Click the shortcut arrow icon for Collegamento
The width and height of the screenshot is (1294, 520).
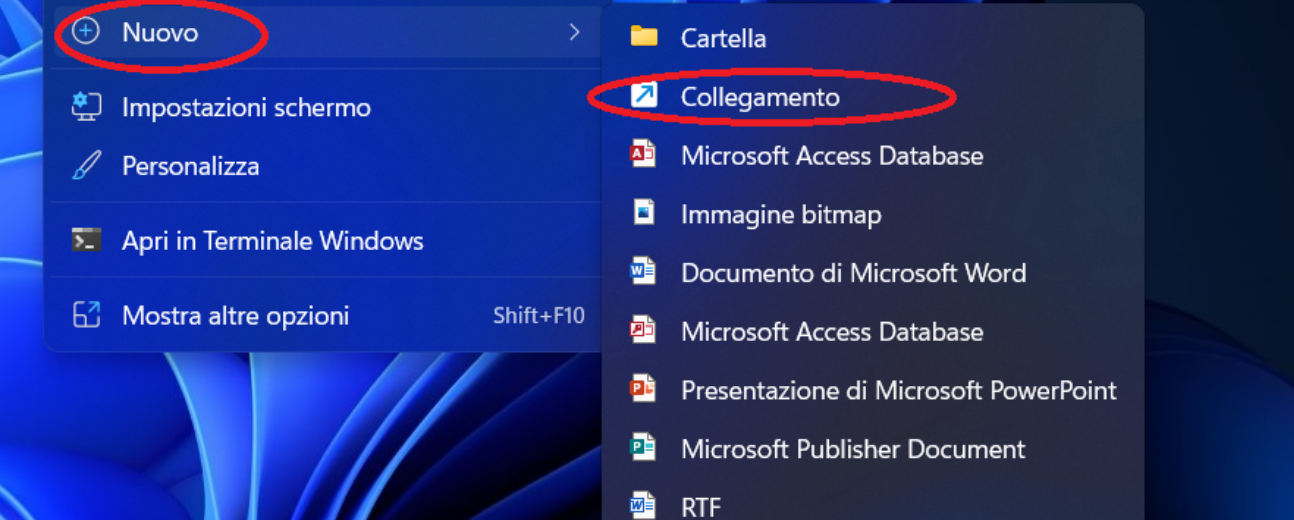(644, 96)
